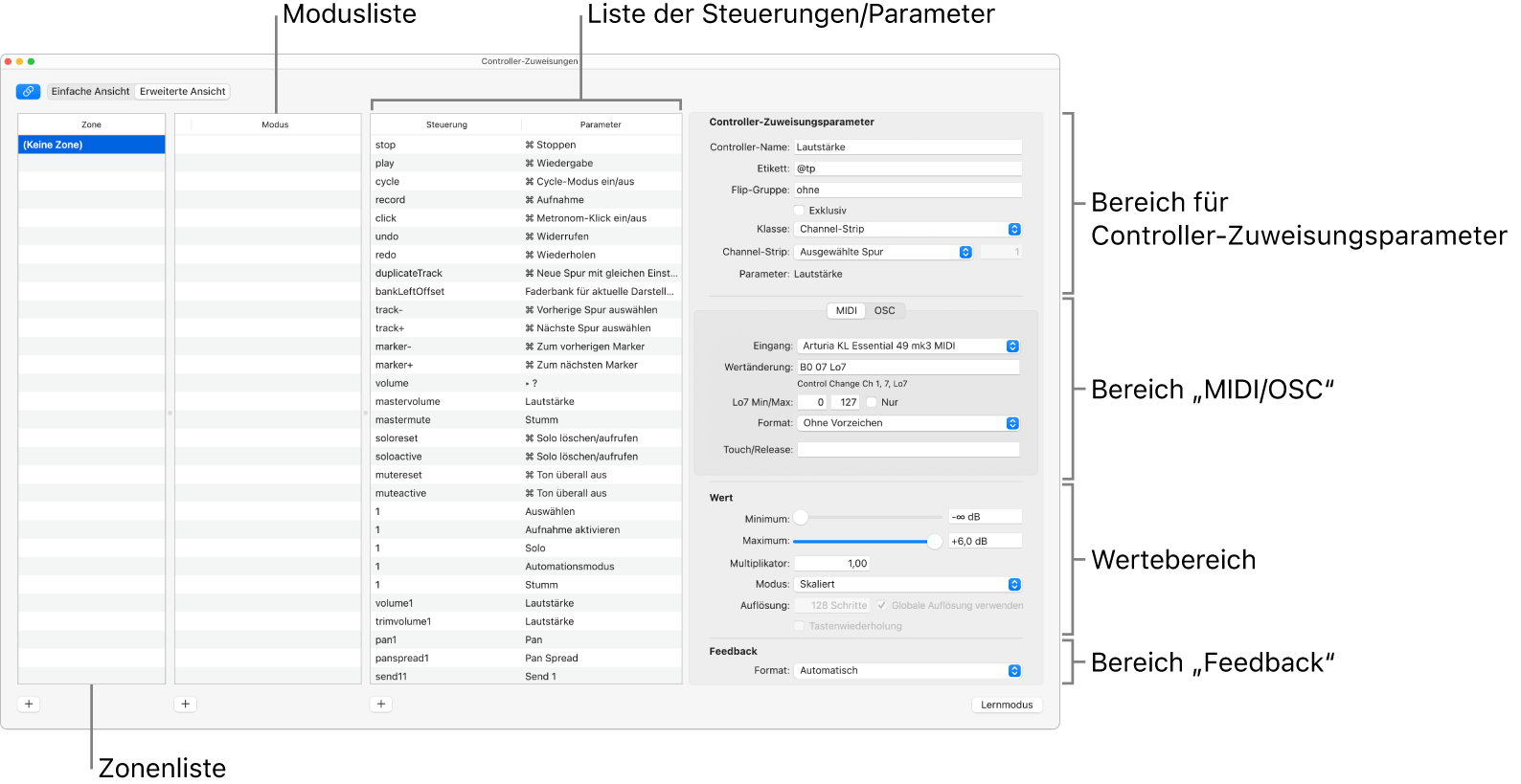Open Format Ohne Vorzeichen dropdown
Viewport: 1521px width, 784px height.
coord(908,423)
